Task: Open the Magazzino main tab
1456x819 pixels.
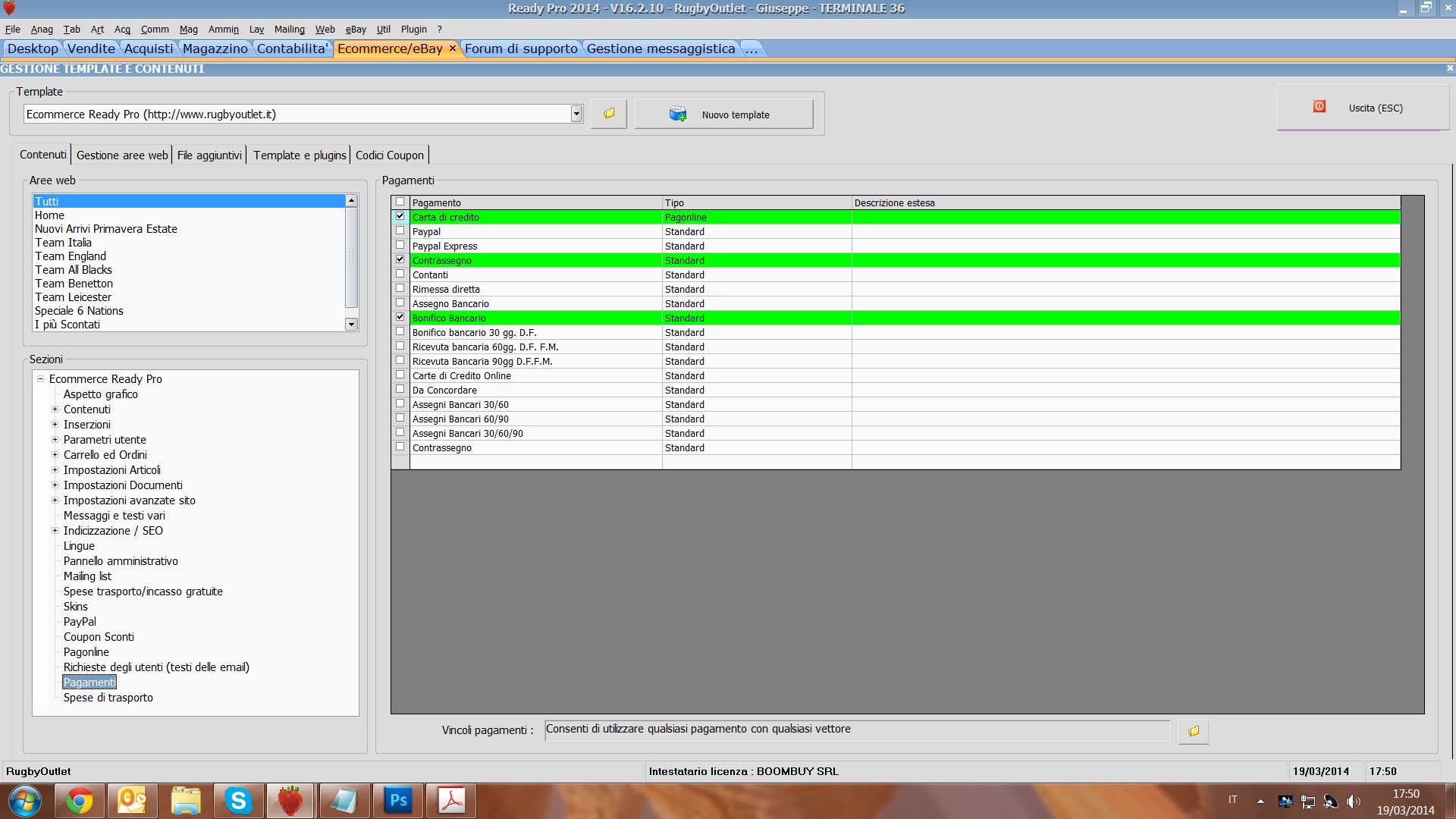Action: (215, 49)
